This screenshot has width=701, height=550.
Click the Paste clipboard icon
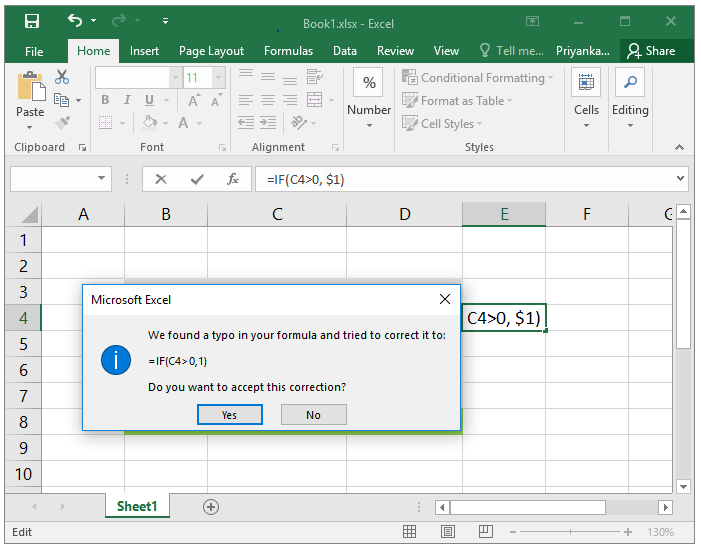click(x=30, y=86)
